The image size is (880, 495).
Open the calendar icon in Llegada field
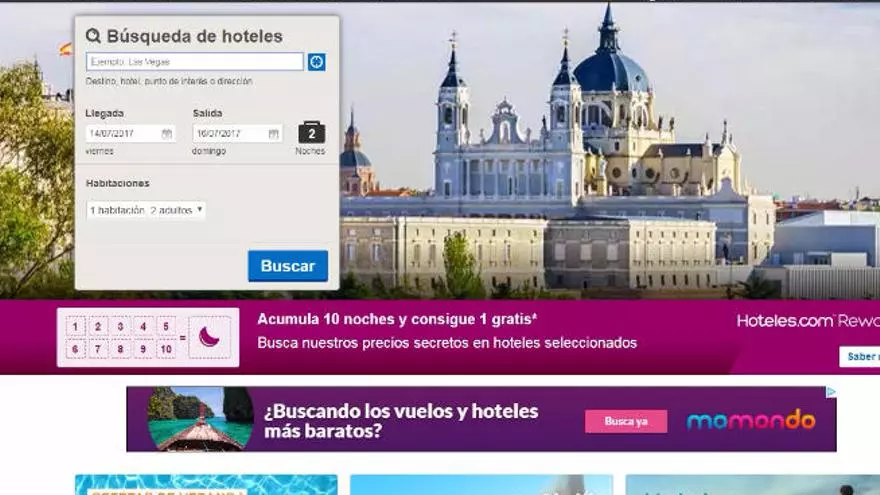[167, 133]
